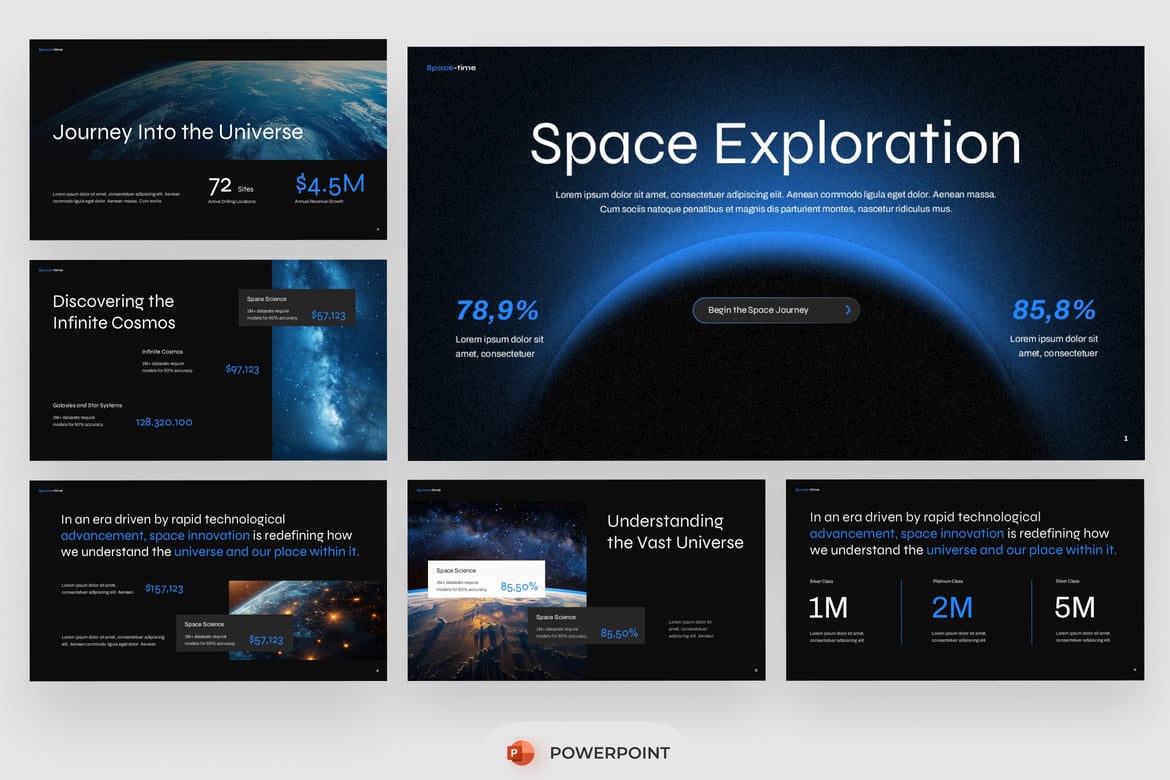This screenshot has width=1170, height=780.
Task: Click the Journey Into the Universe title
Action: [x=178, y=132]
